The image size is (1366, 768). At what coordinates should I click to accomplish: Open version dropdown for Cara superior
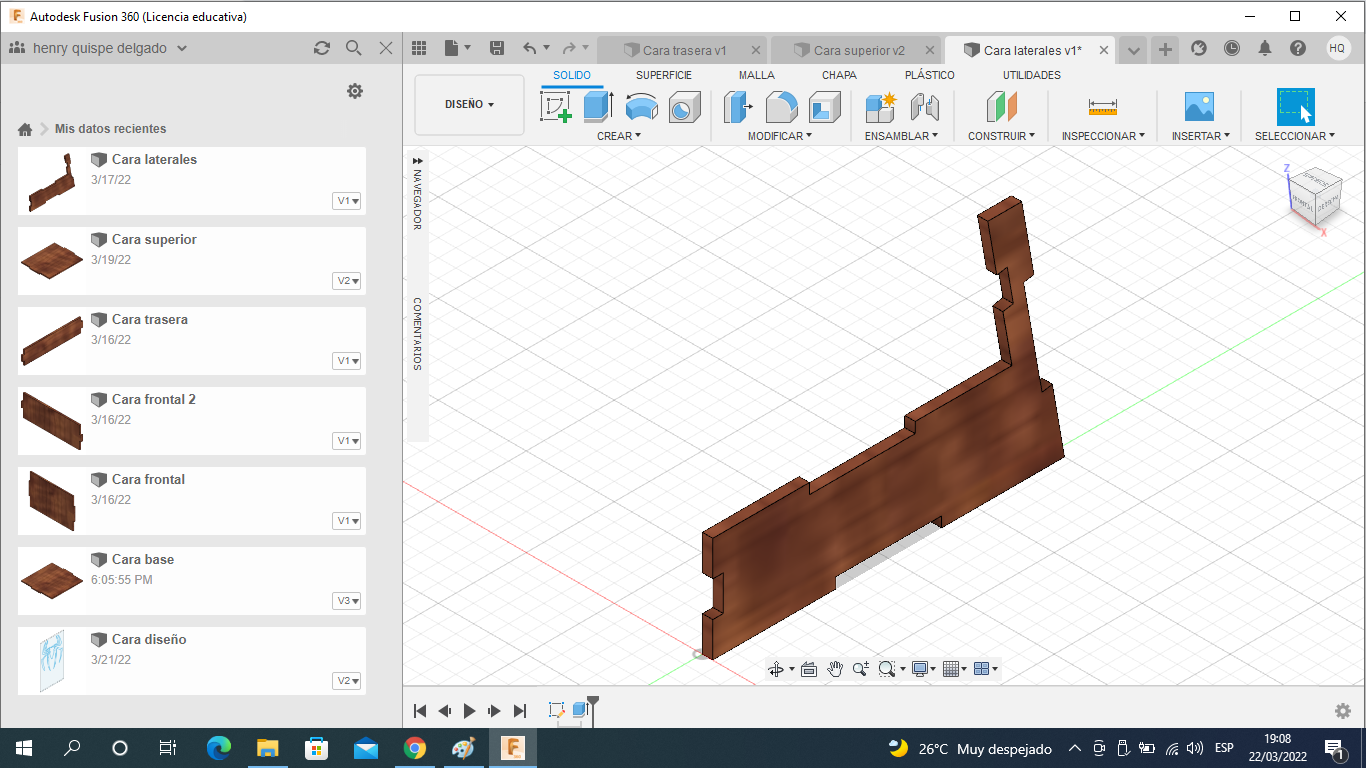[347, 281]
